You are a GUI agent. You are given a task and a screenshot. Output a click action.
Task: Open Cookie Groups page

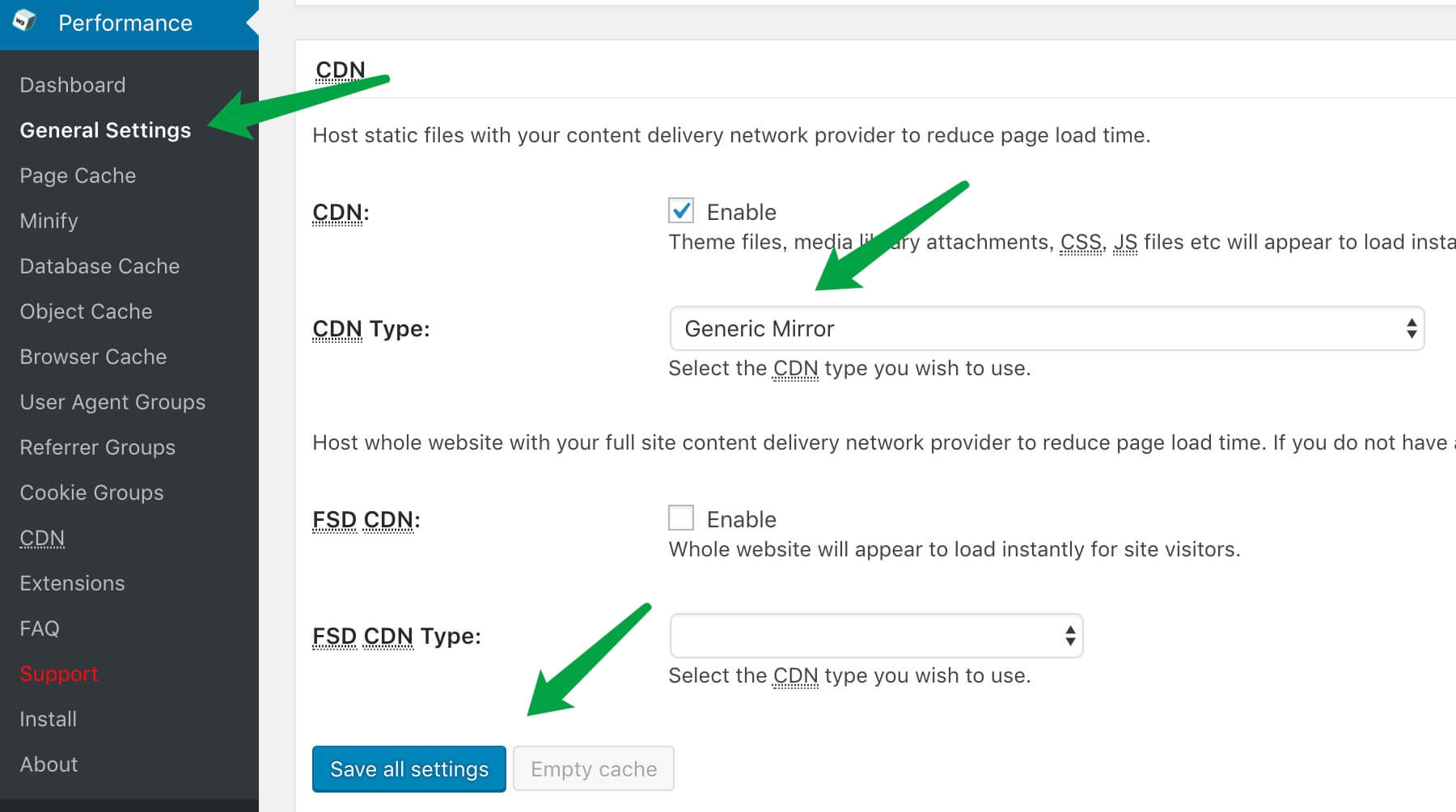[x=91, y=493]
